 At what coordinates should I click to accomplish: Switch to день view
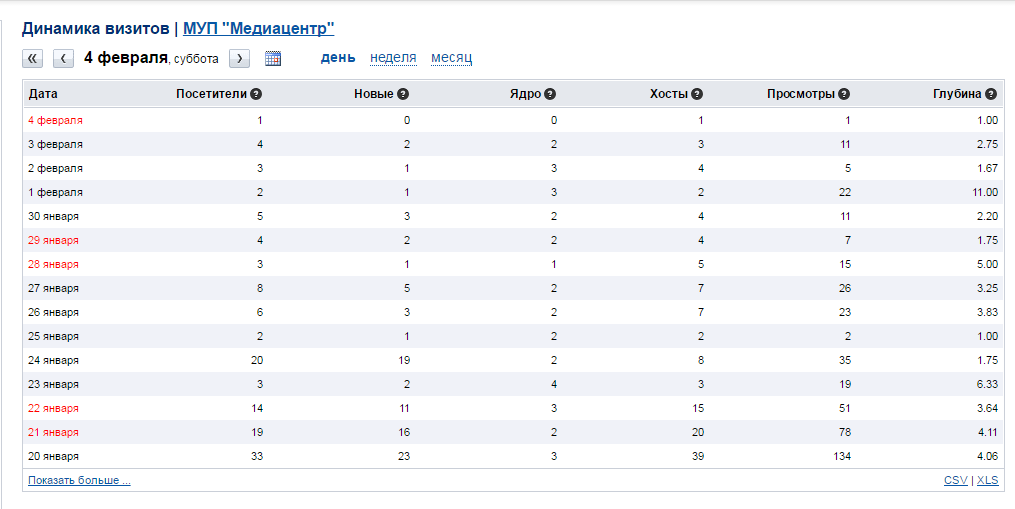[337, 57]
